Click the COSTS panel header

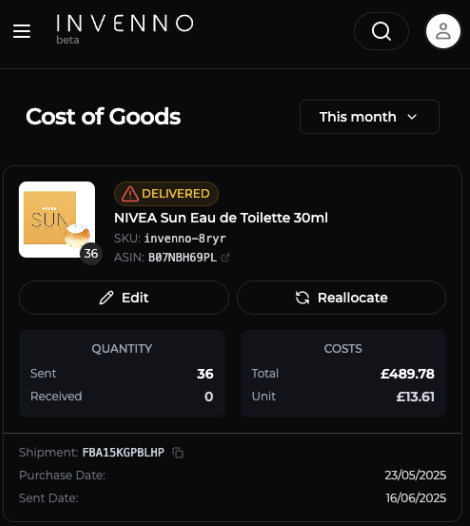coord(343,349)
